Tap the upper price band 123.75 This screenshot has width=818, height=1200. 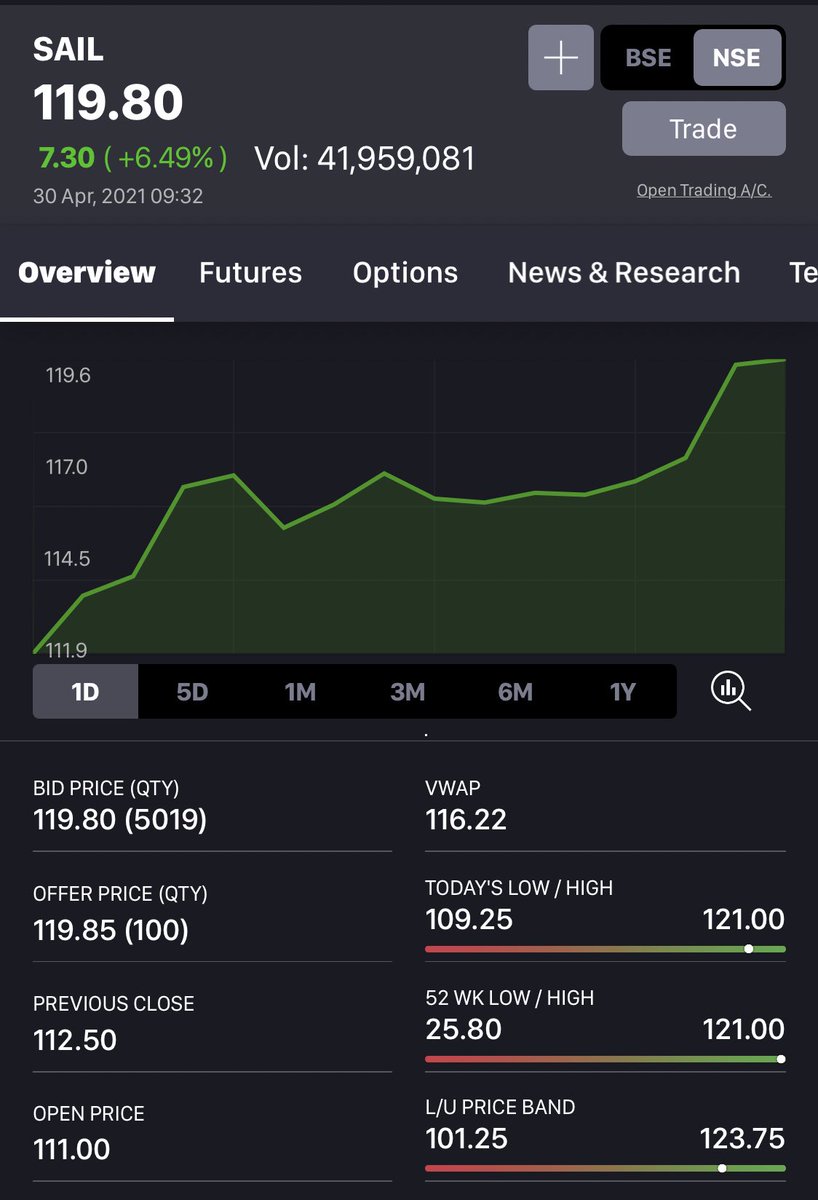(742, 1138)
